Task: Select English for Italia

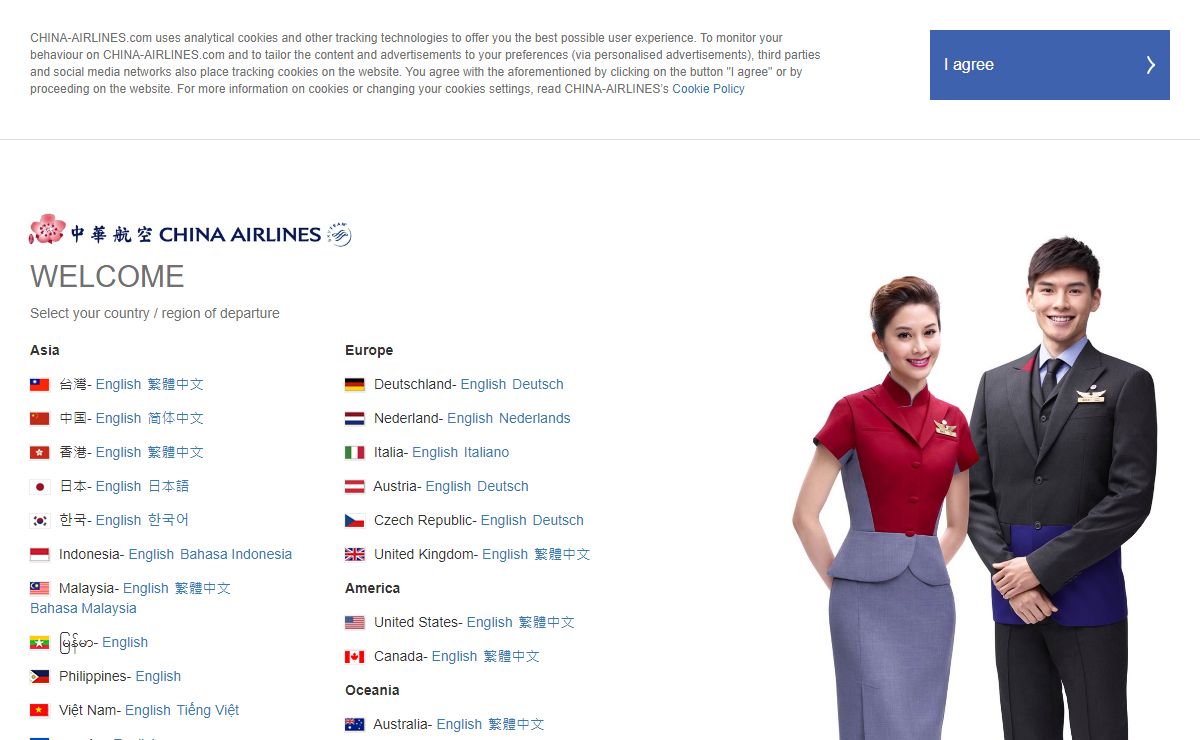Action: coord(435,452)
